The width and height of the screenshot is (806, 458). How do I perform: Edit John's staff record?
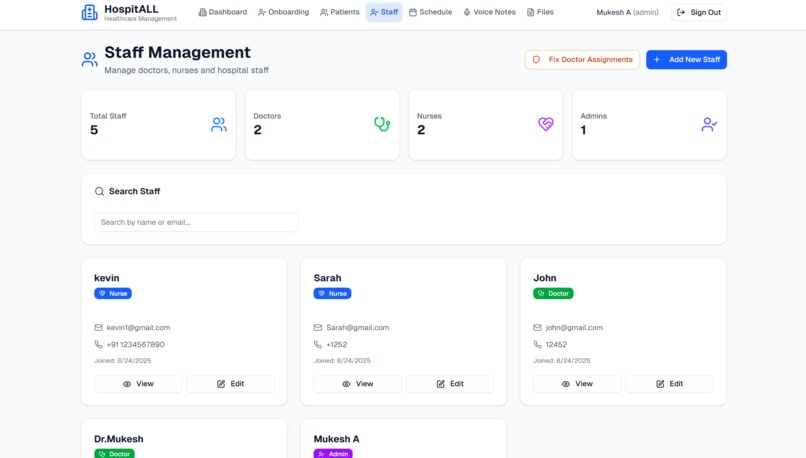click(x=669, y=384)
